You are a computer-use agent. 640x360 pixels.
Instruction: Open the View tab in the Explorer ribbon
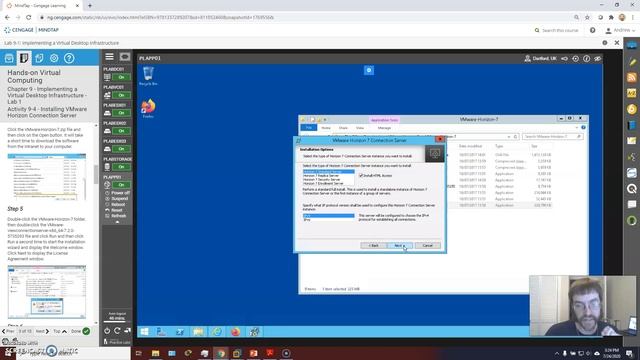[x=360, y=128]
